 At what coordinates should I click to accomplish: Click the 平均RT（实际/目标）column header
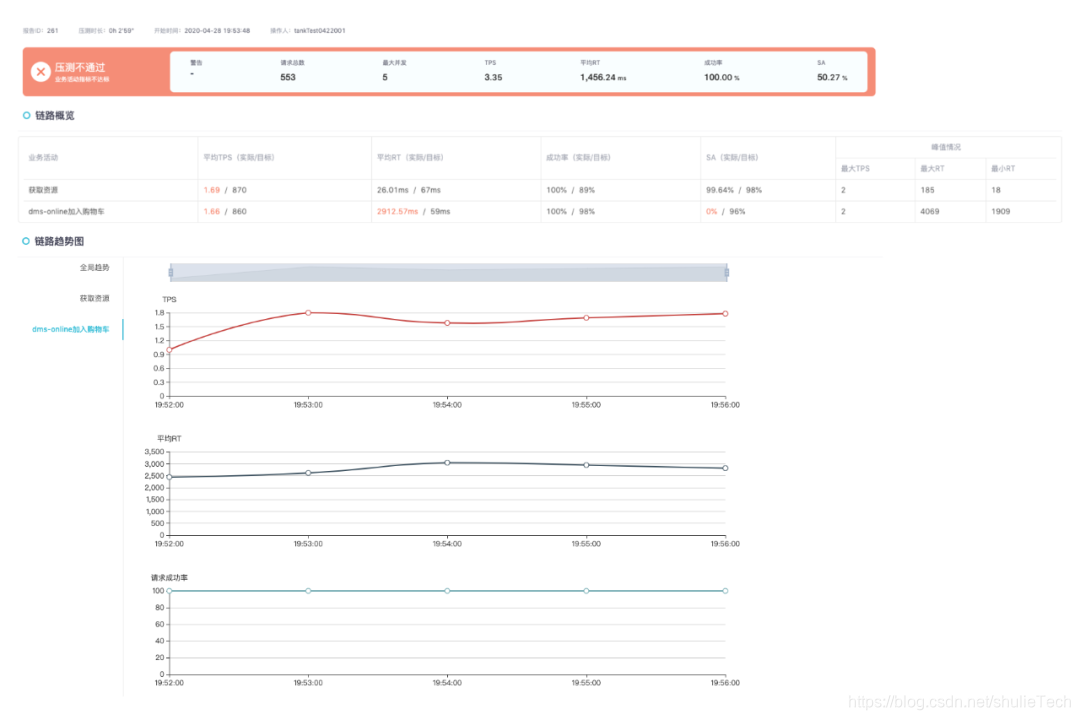tap(411, 158)
